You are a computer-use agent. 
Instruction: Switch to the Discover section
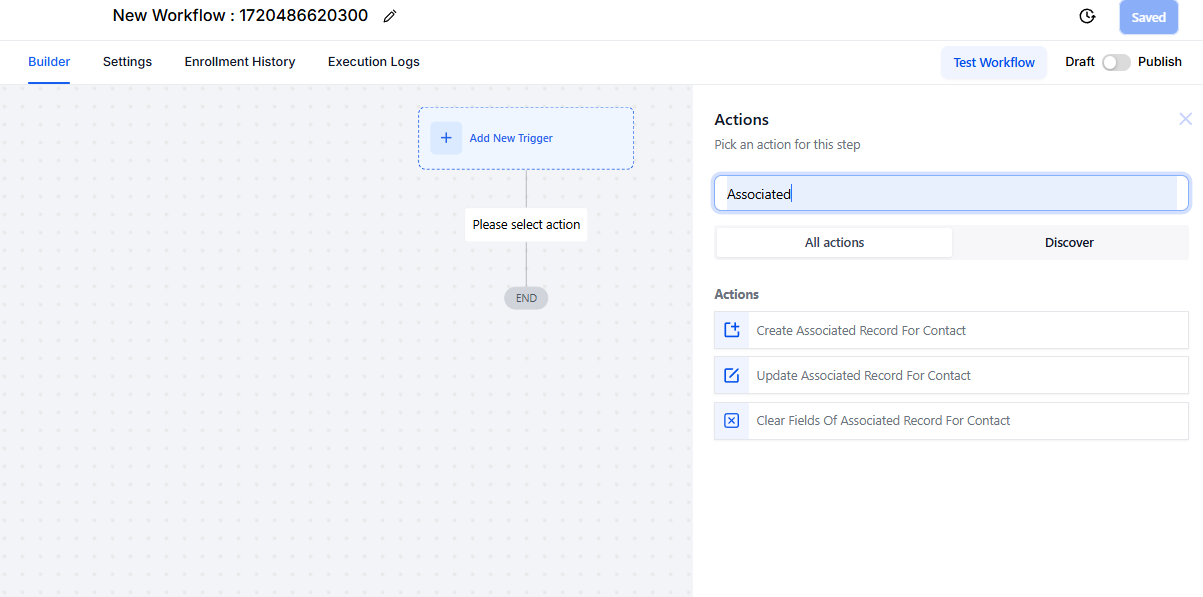[1069, 242]
